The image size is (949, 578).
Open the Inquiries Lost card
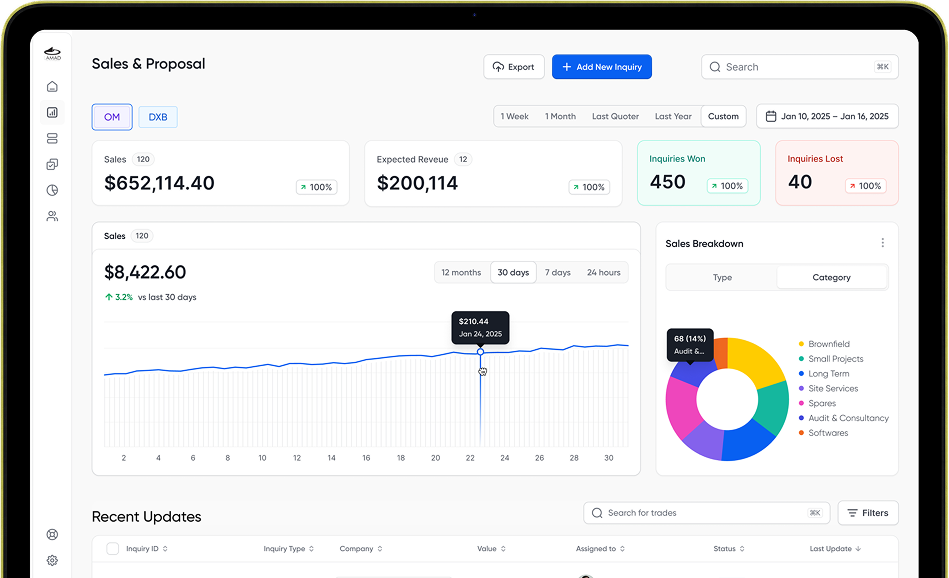(x=836, y=173)
